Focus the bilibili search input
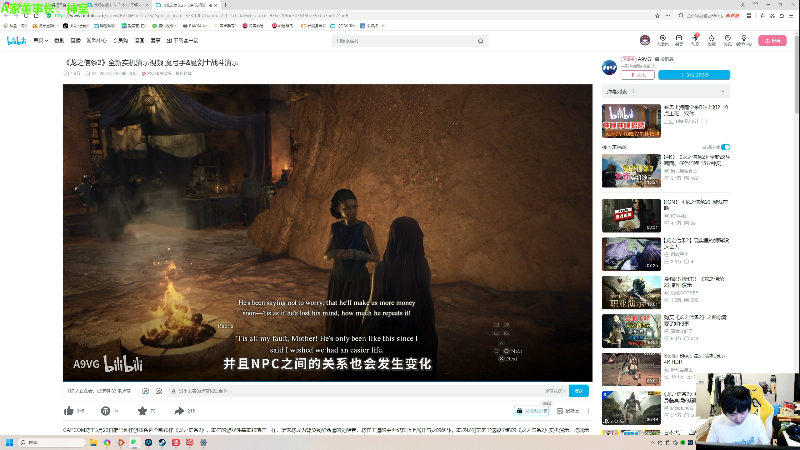Image resolution: width=800 pixels, height=450 pixels. tap(404, 41)
